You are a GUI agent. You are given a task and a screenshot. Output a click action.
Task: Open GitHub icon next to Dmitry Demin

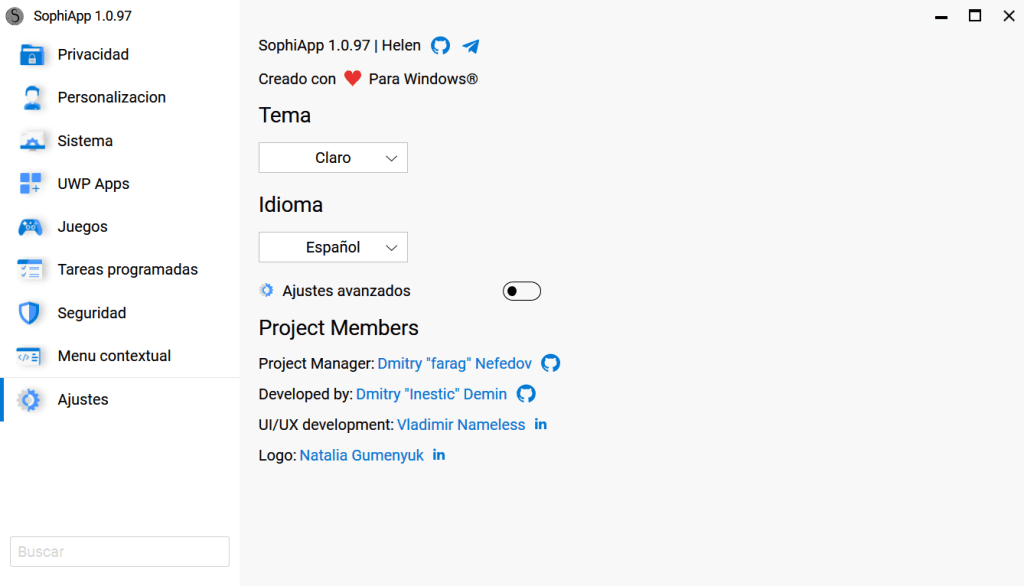526,394
